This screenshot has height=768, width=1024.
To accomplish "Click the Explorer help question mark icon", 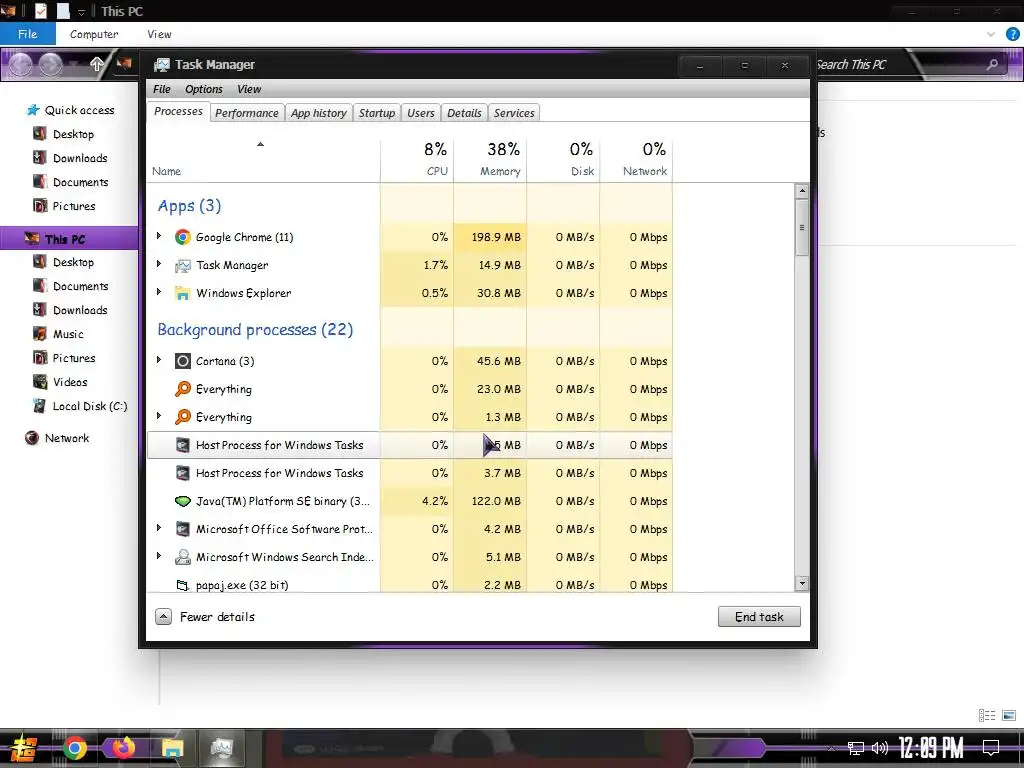I will pos(1012,34).
